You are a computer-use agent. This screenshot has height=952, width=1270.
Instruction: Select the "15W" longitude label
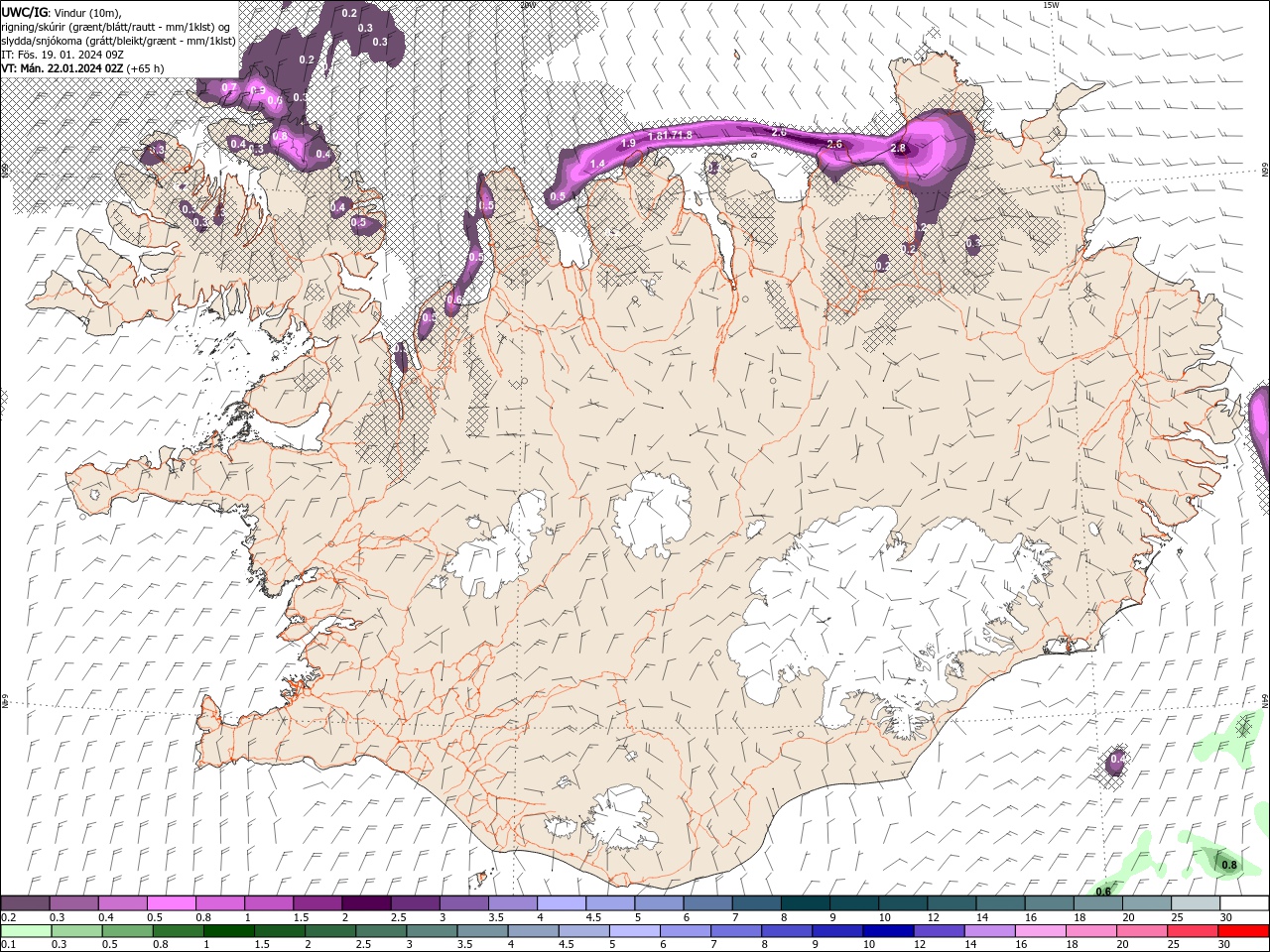(1051, 5)
